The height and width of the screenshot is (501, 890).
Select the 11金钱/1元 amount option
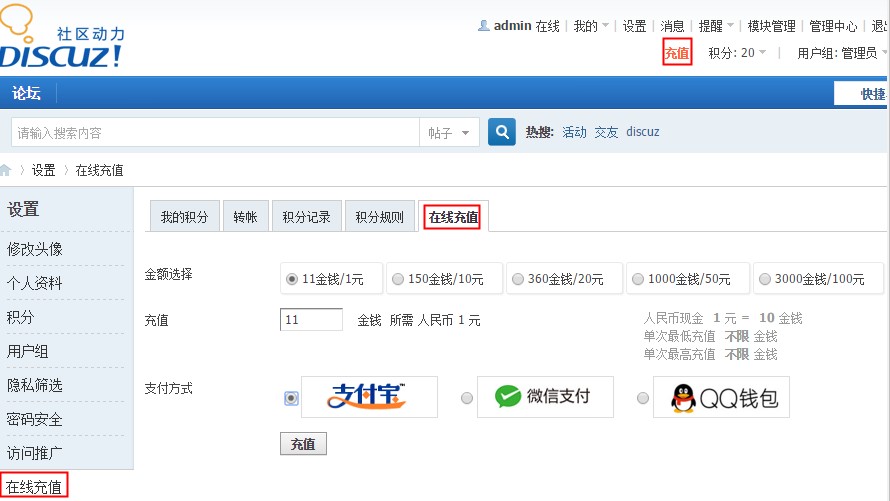[331, 279]
